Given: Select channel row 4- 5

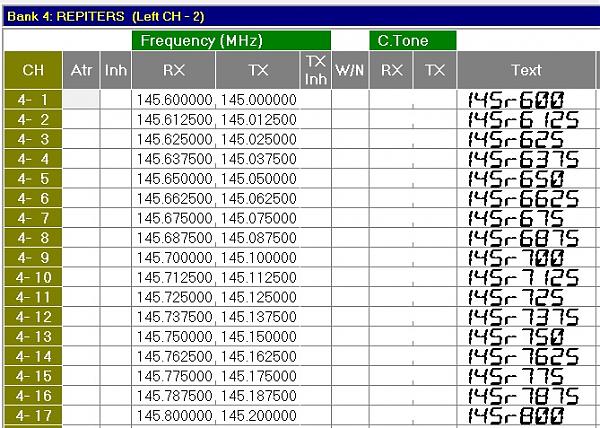Looking at the screenshot, I should coord(33,179).
